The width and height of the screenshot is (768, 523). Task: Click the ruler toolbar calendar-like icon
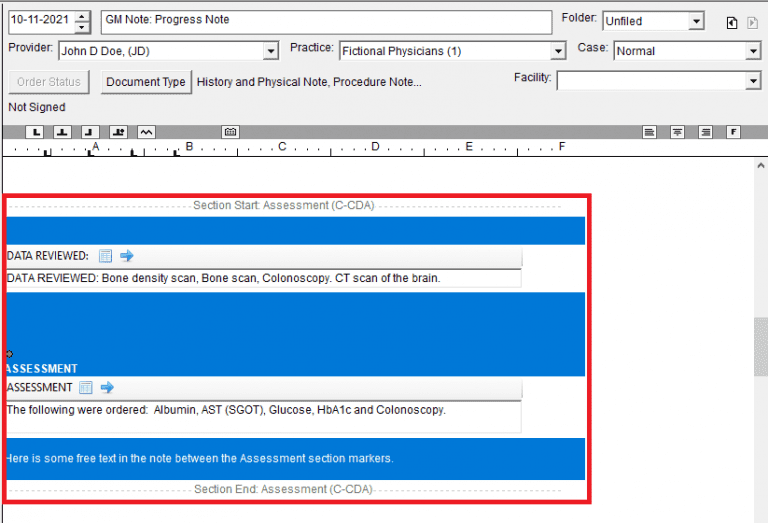tap(230, 132)
